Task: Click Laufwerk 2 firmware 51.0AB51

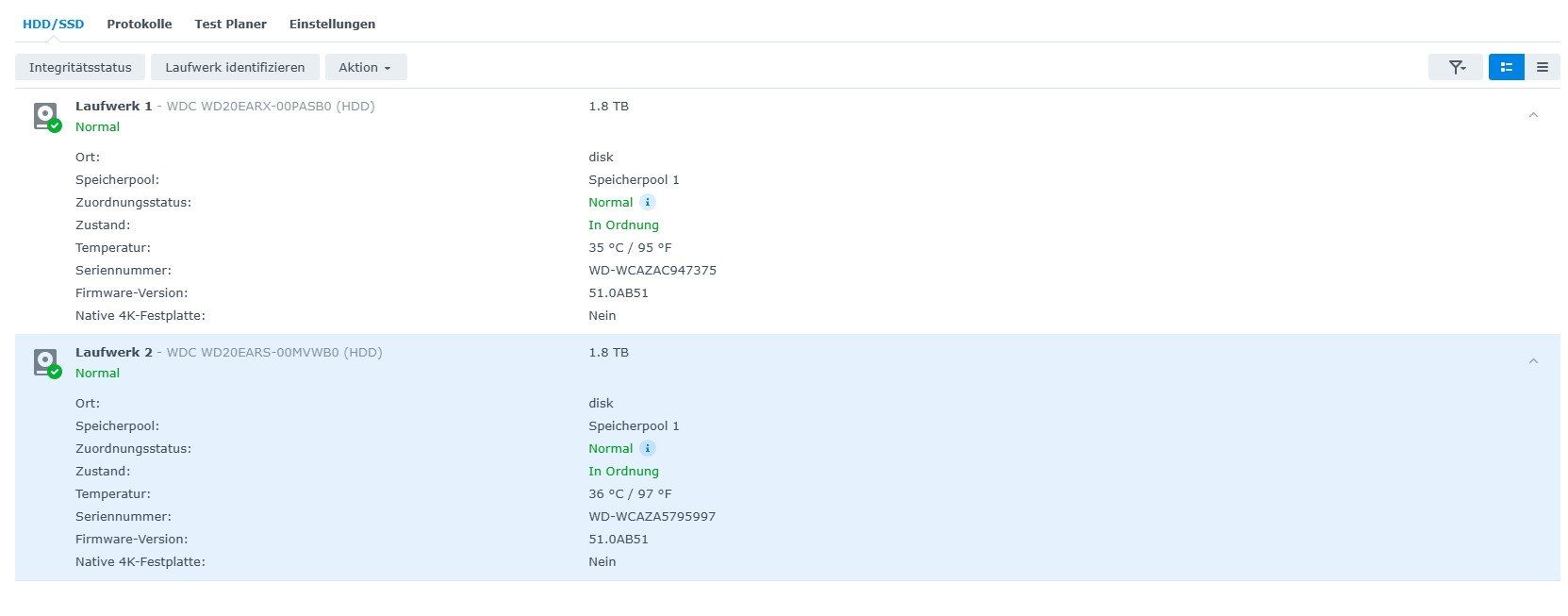Action: pyautogui.click(x=619, y=539)
